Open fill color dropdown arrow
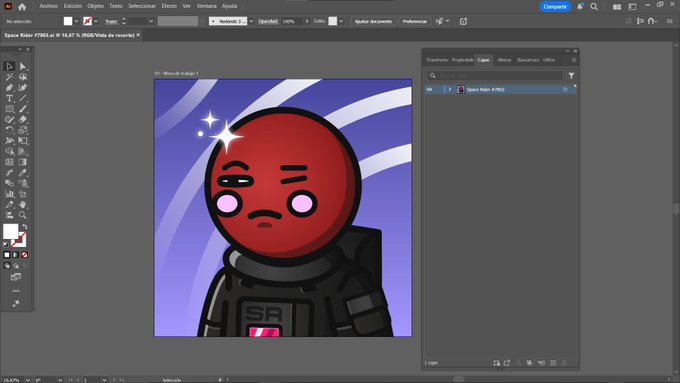 point(76,21)
